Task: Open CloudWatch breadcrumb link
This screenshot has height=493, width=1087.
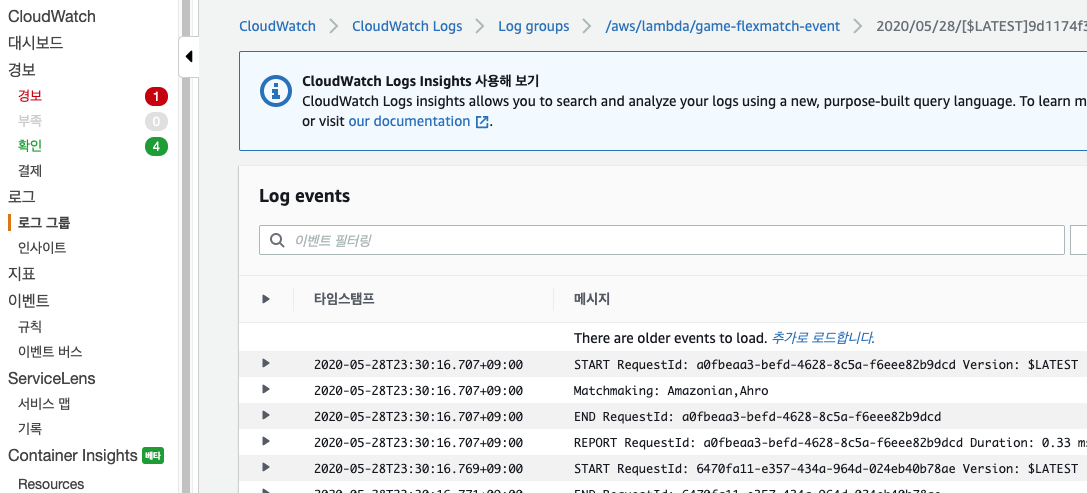Action: 277,26
